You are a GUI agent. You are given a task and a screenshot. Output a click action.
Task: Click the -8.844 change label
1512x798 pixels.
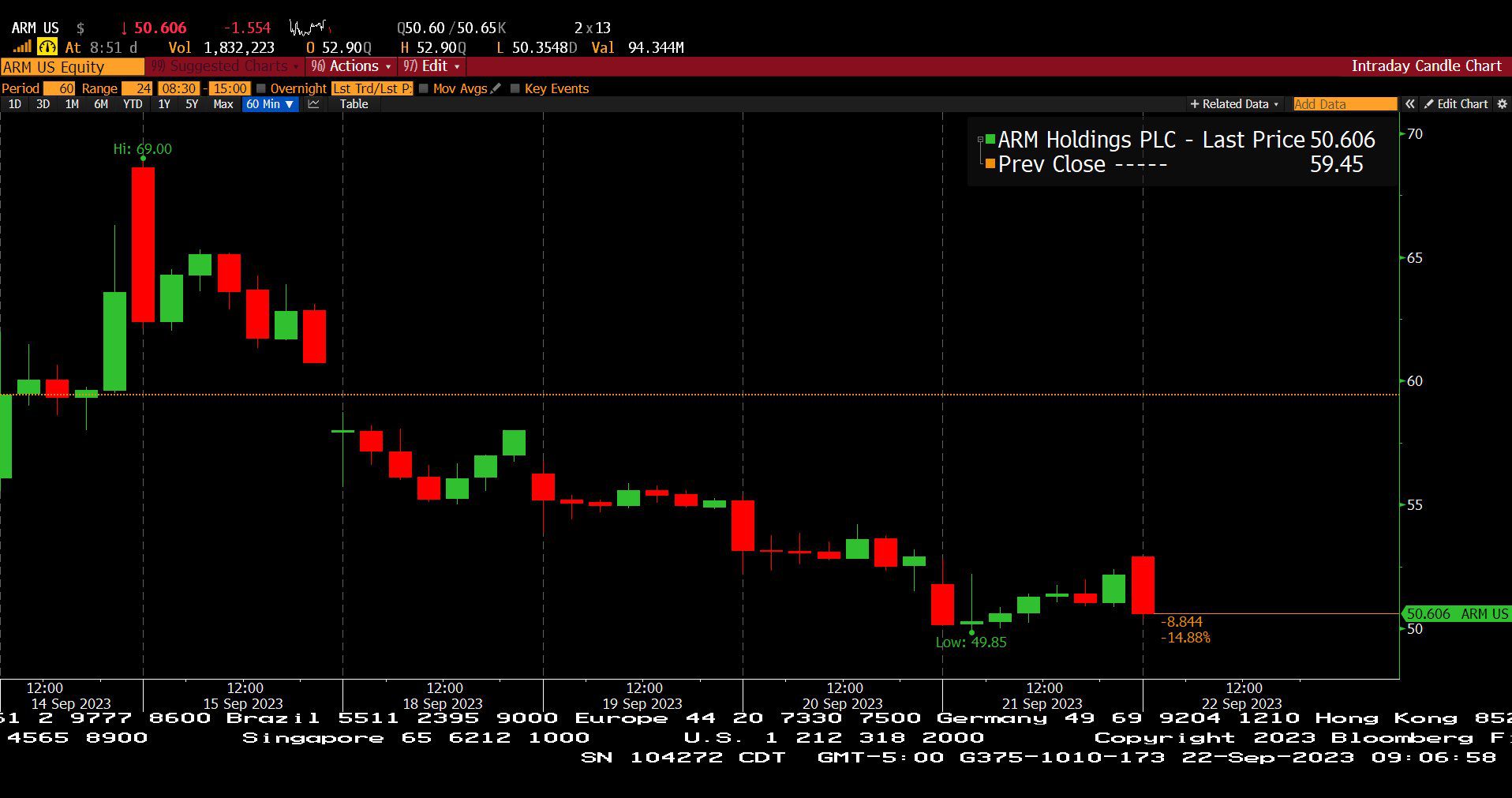click(x=1181, y=622)
